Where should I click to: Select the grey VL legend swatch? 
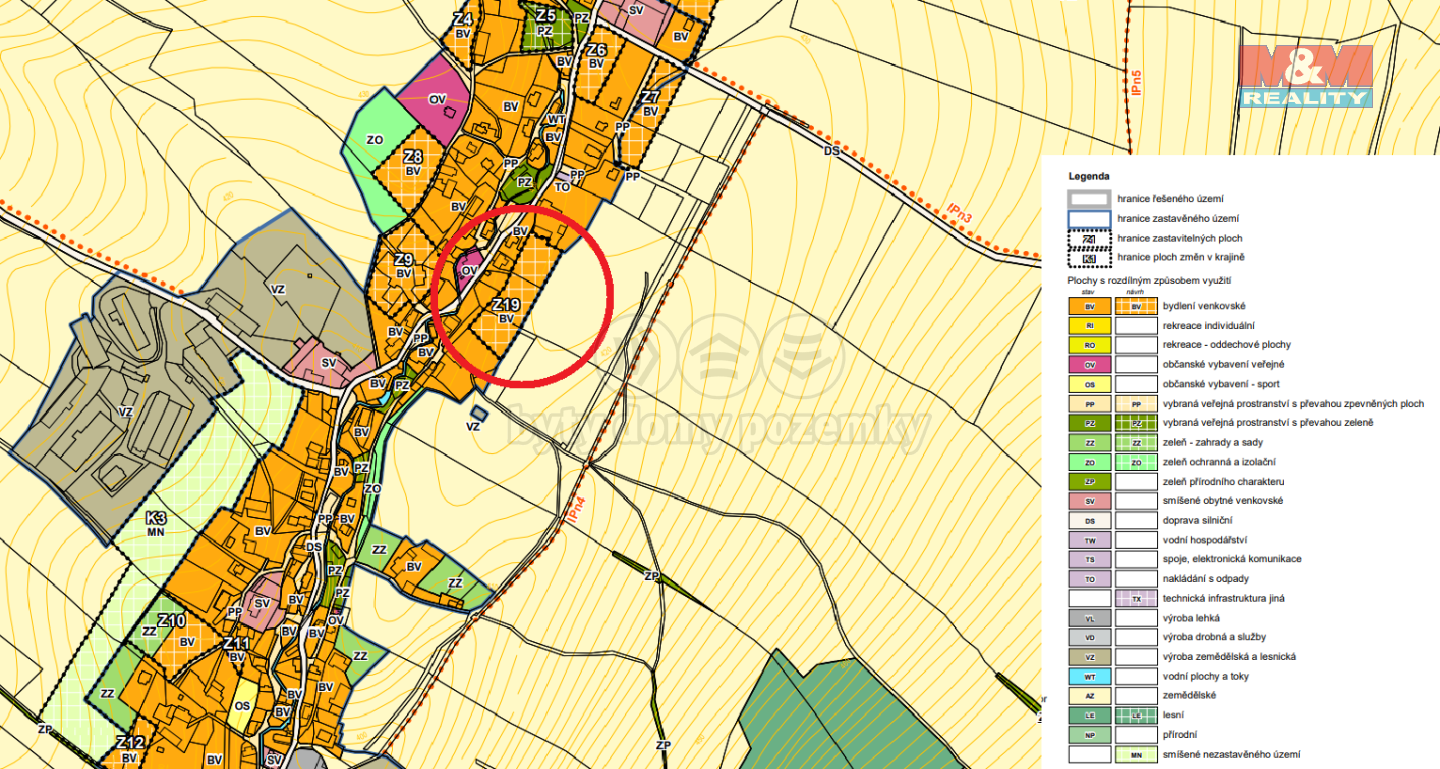tap(1090, 618)
